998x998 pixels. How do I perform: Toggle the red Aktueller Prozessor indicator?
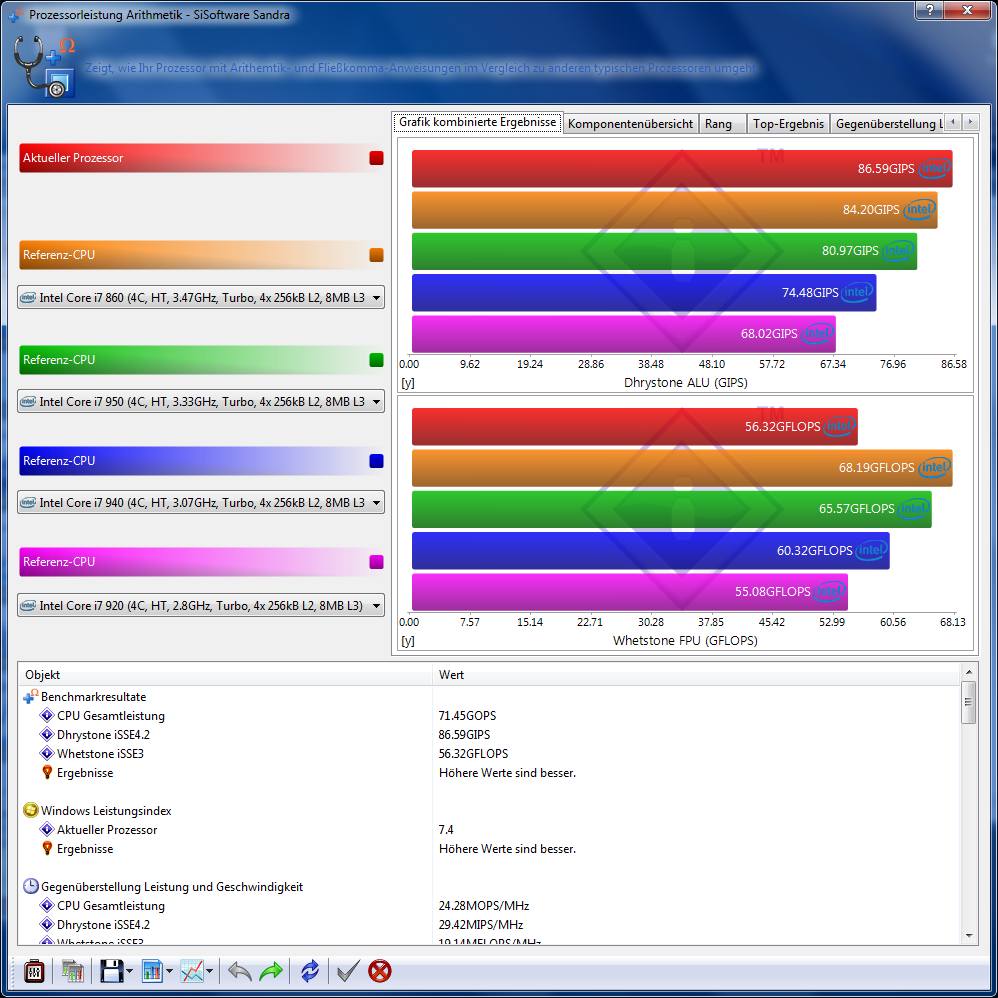[x=376, y=158]
